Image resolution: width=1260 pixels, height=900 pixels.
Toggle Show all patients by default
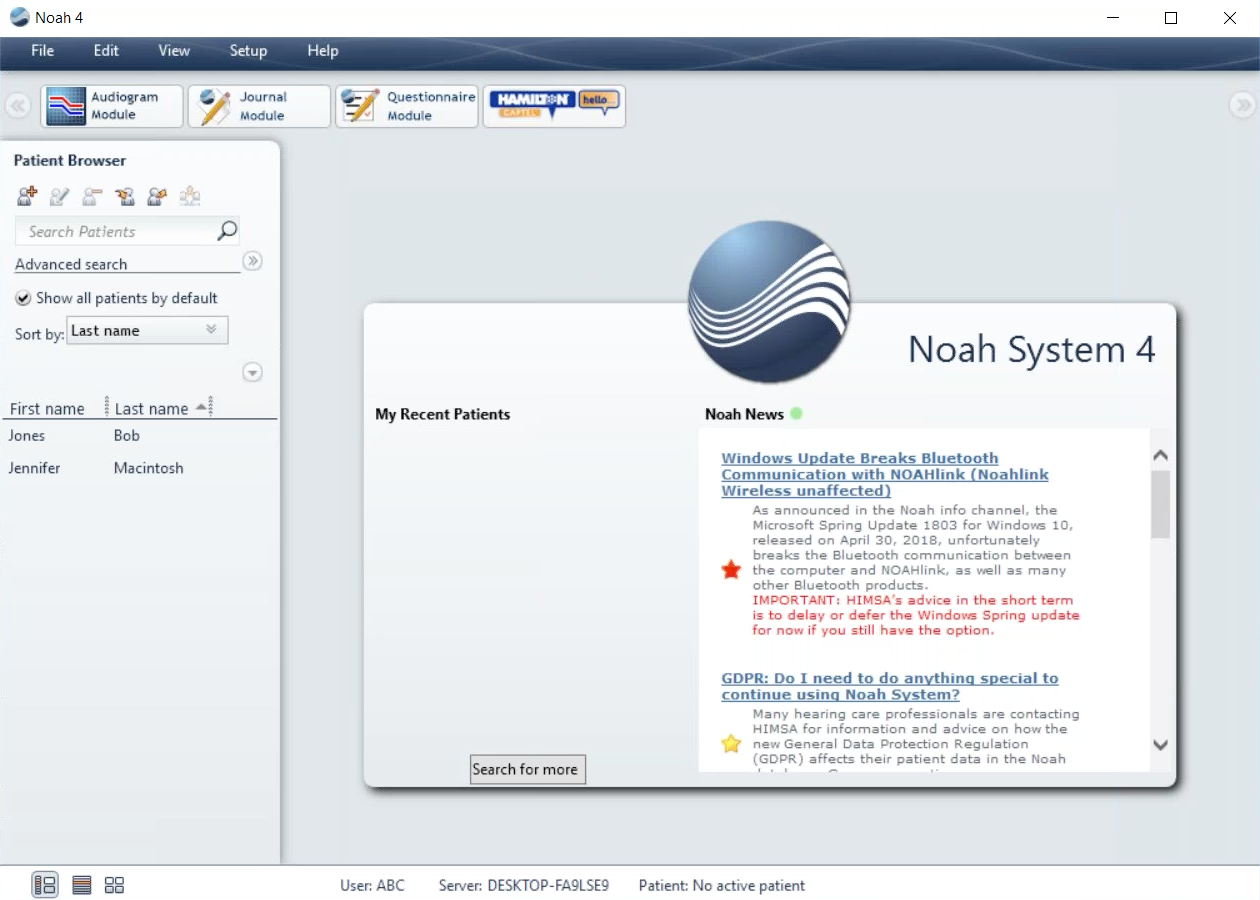pyautogui.click(x=22, y=298)
